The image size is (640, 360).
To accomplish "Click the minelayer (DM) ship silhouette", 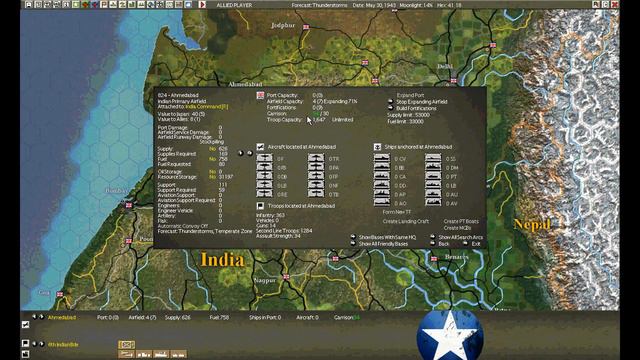I will click(x=433, y=167).
